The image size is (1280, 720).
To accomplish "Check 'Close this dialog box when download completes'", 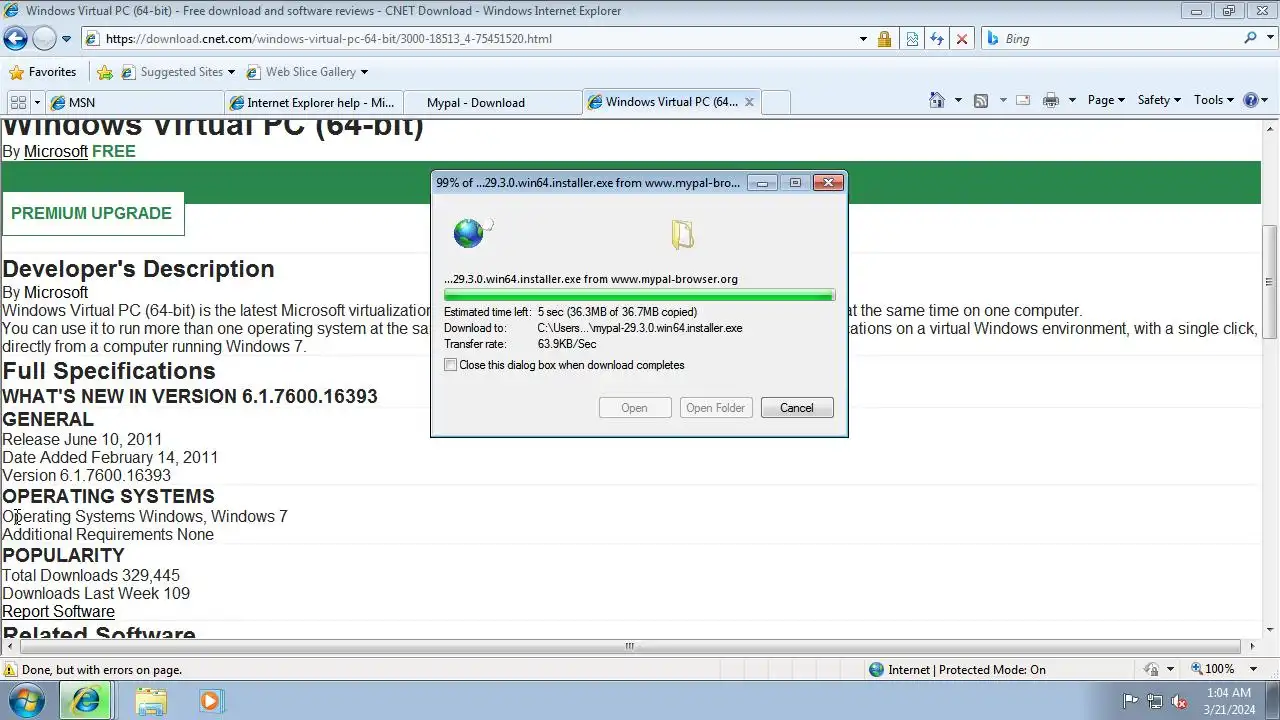I will [x=451, y=365].
